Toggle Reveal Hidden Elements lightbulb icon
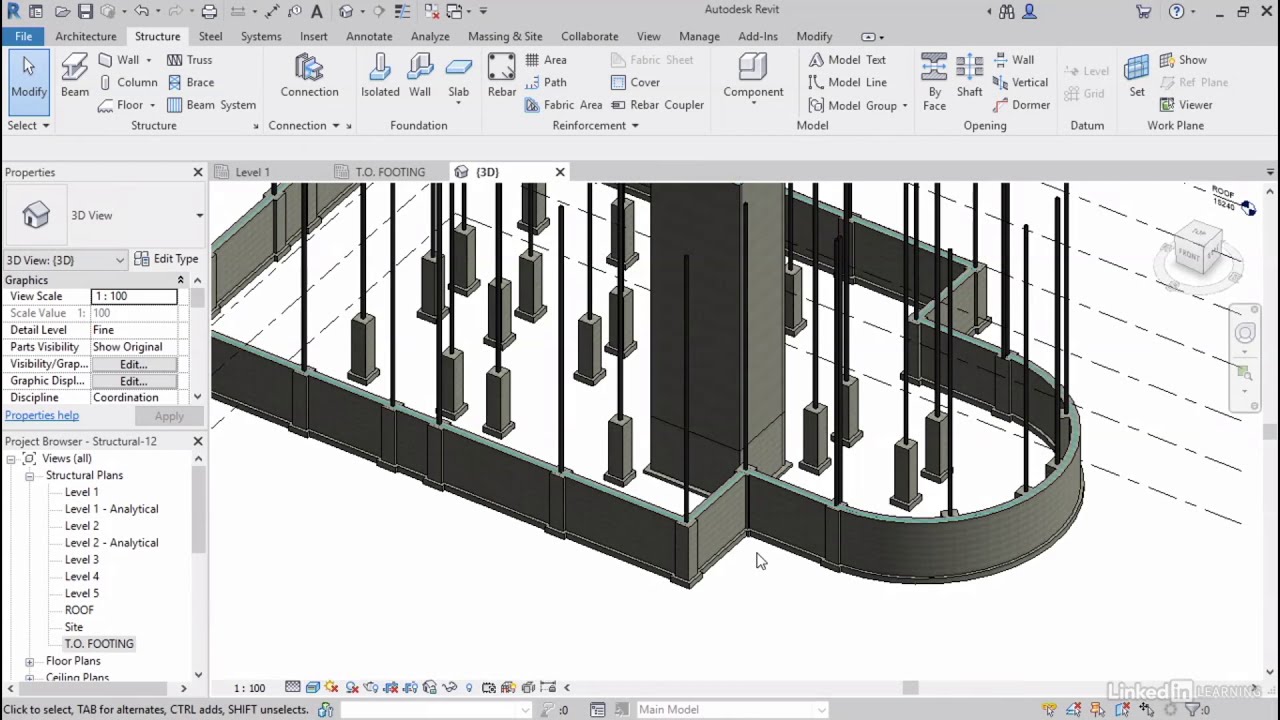1280x720 pixels. (469, 687)
